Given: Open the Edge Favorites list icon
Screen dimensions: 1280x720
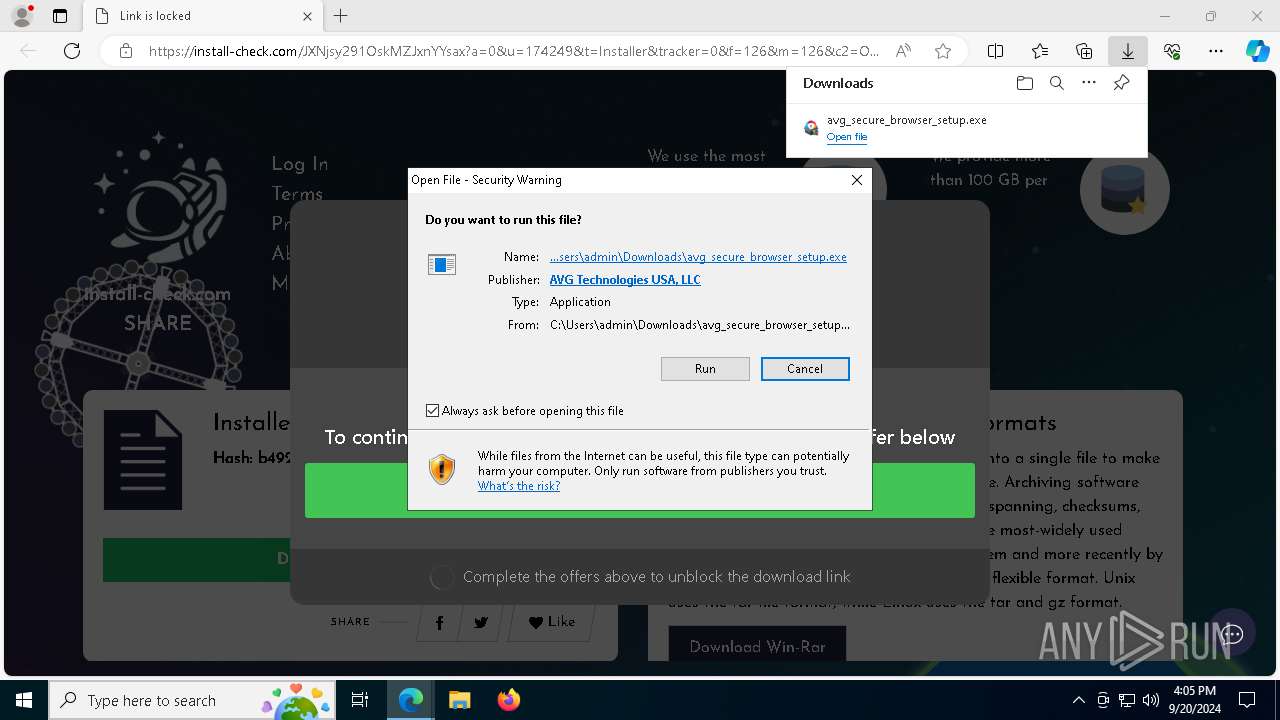Looking at the screenshot, I should (x=1039, y=51).
